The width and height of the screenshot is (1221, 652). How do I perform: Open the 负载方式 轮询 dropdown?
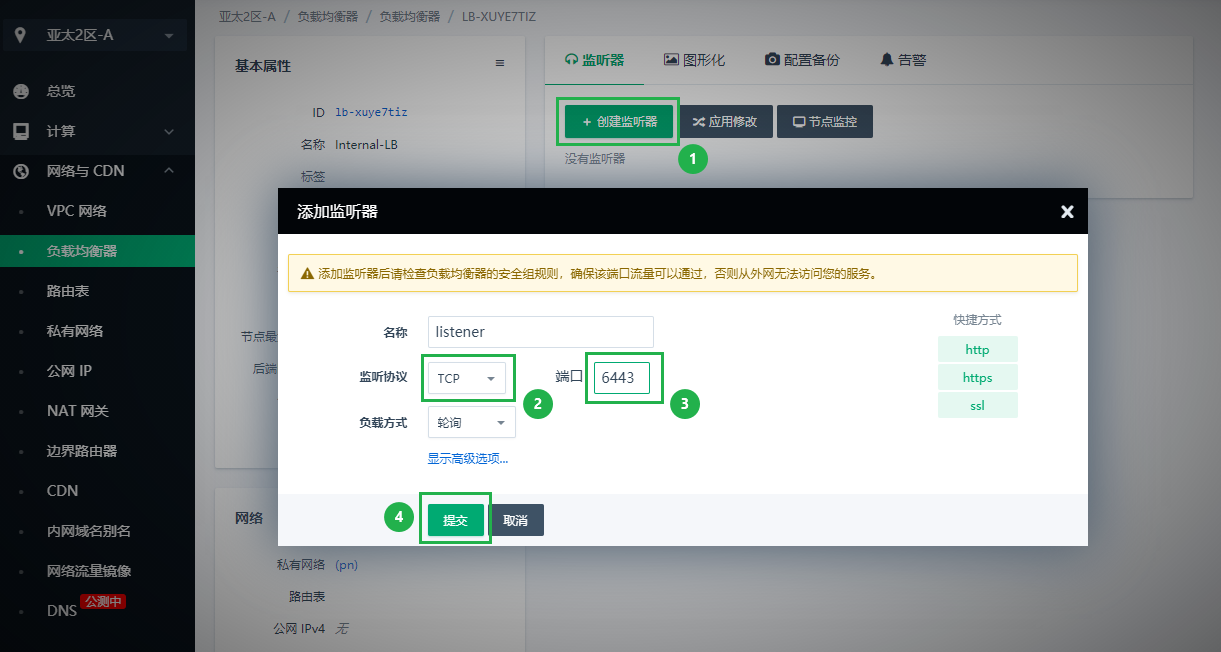471,422
